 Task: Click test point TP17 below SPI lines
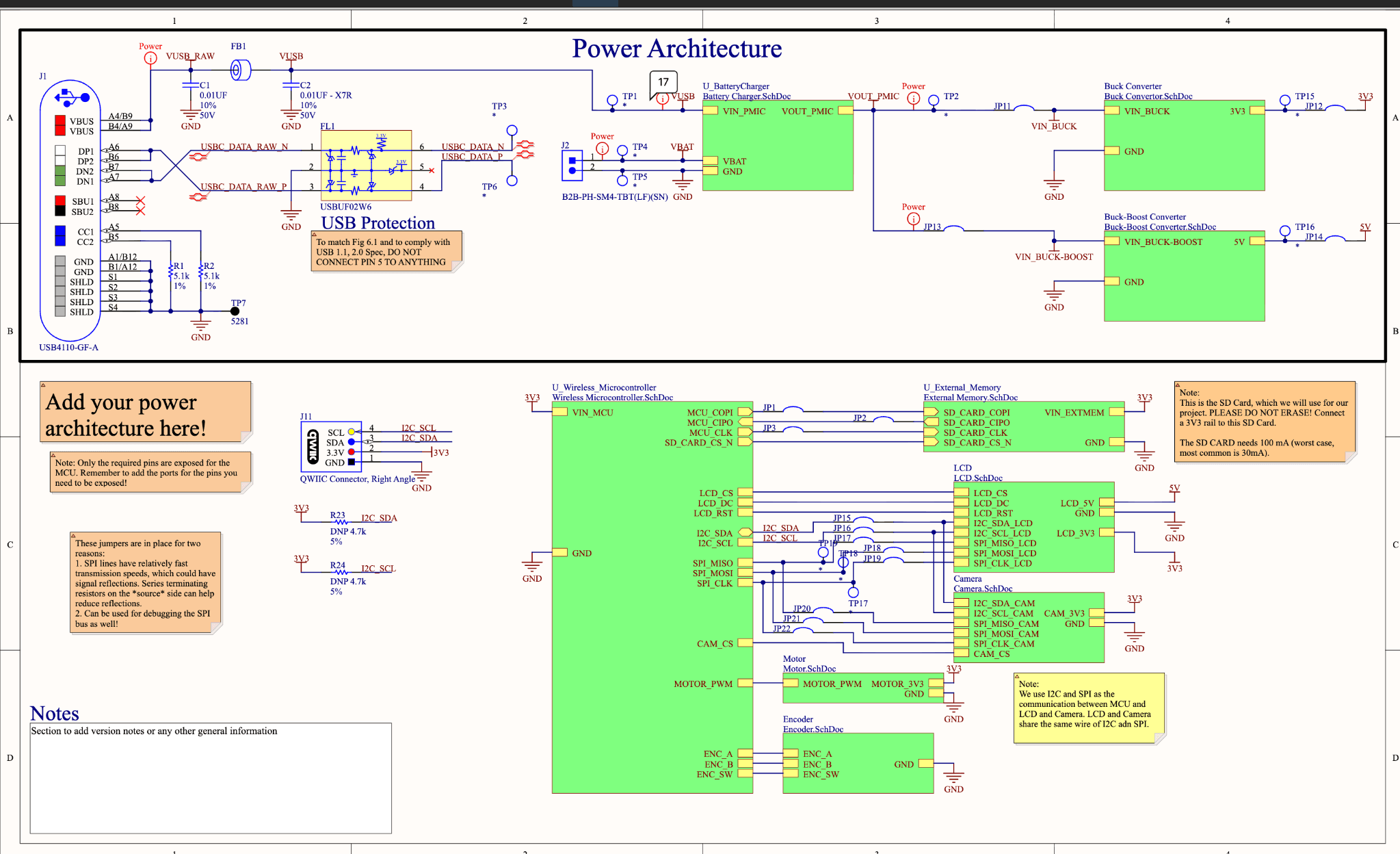click(x=853, y=593)
